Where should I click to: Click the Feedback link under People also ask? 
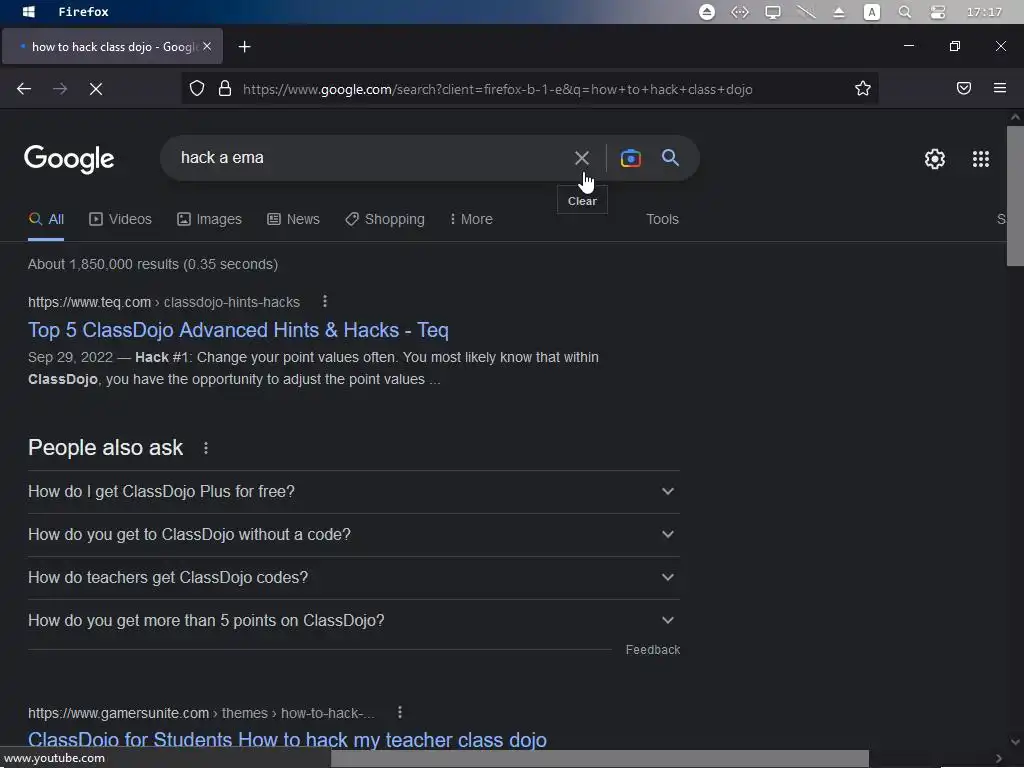652,650
